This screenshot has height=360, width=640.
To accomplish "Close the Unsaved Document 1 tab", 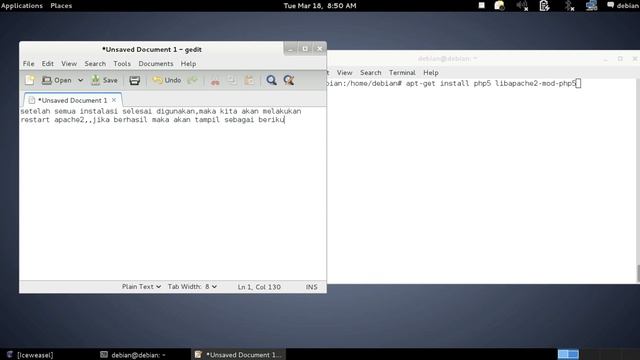I will pos(114,100).
